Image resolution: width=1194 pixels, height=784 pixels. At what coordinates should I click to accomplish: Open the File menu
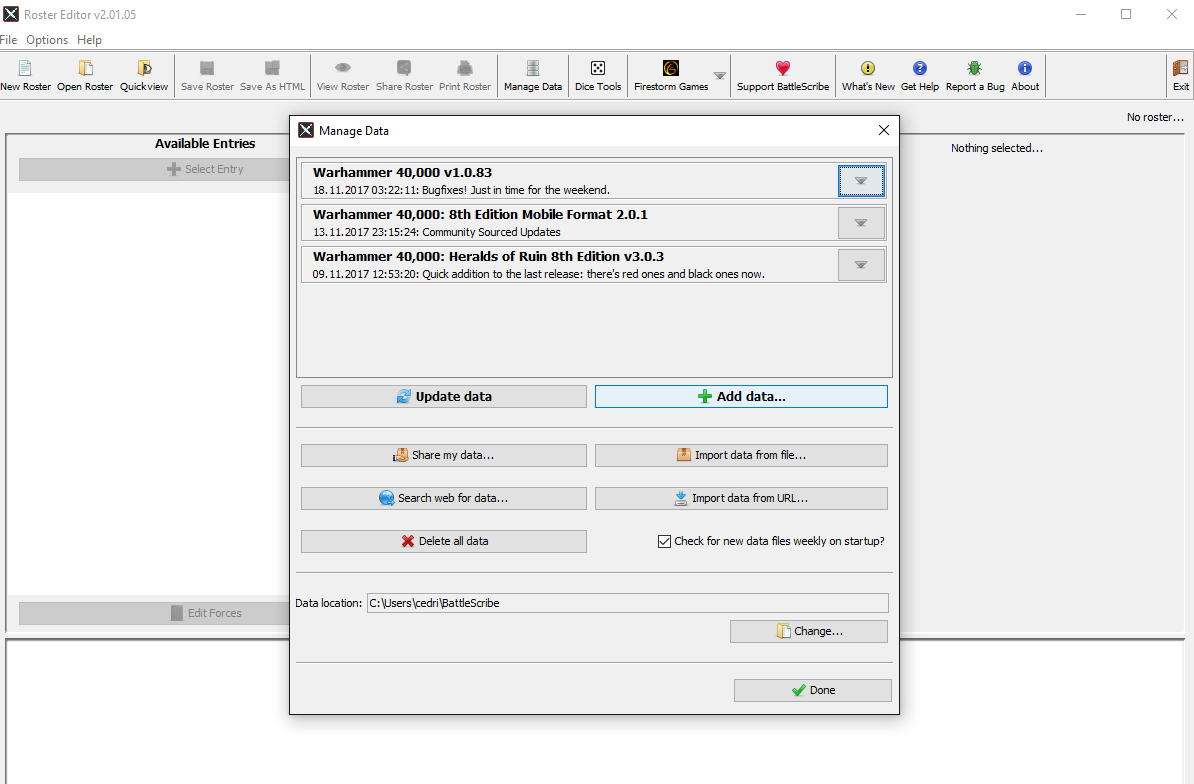pos(8,40)
